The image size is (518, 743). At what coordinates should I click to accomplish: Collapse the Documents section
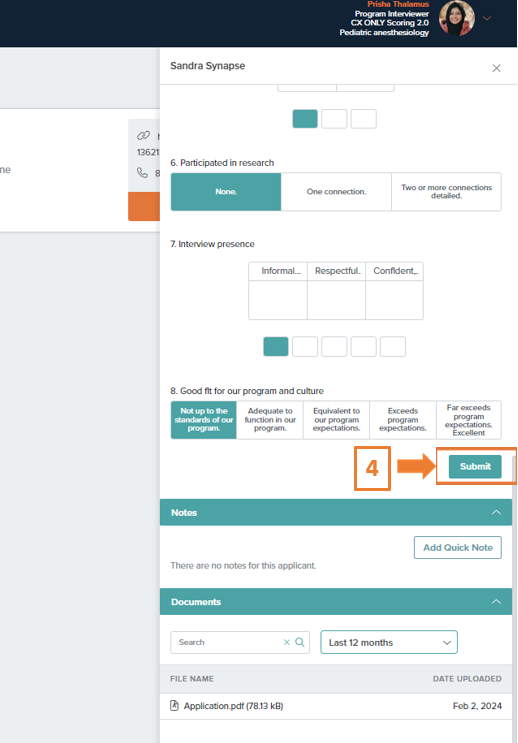(x=496, y=601)
